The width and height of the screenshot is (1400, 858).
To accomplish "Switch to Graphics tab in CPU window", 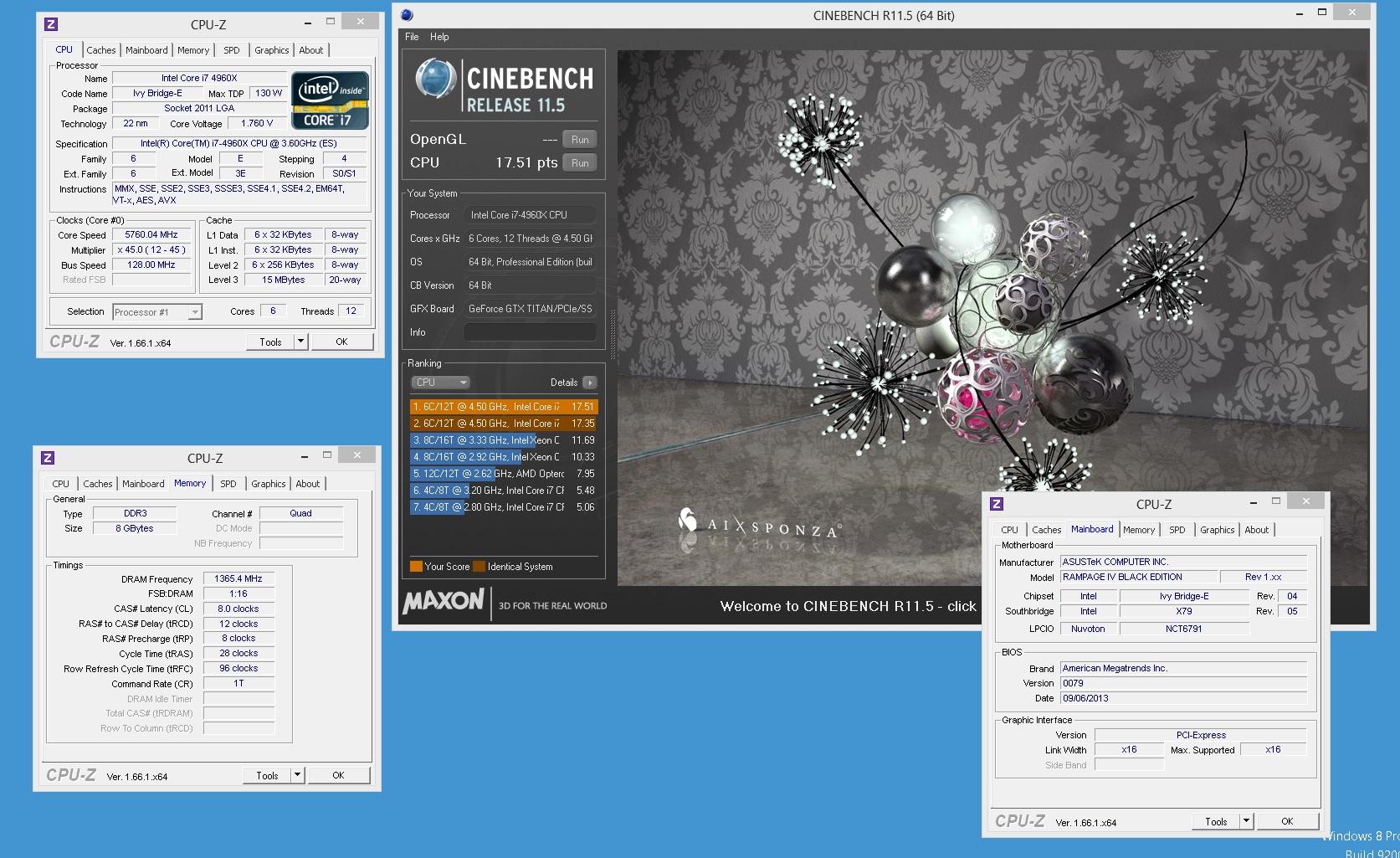I will (272, 50).
